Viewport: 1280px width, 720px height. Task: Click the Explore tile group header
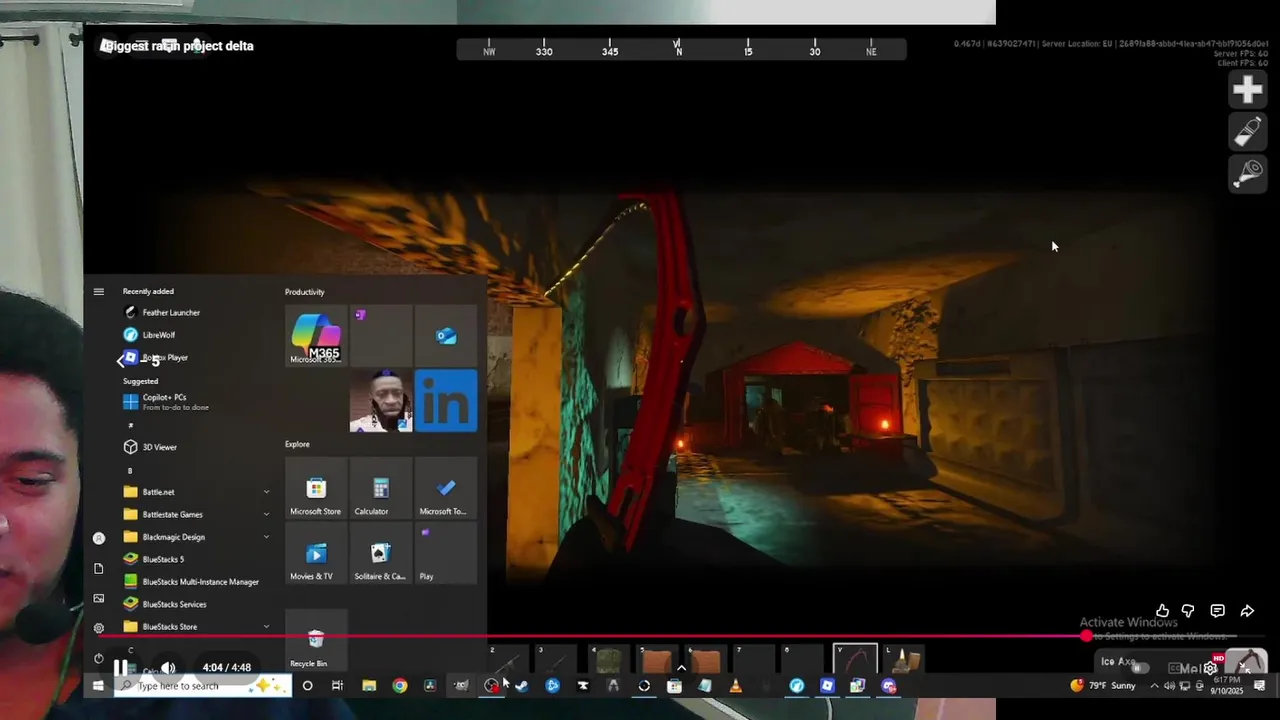(297, 444)
